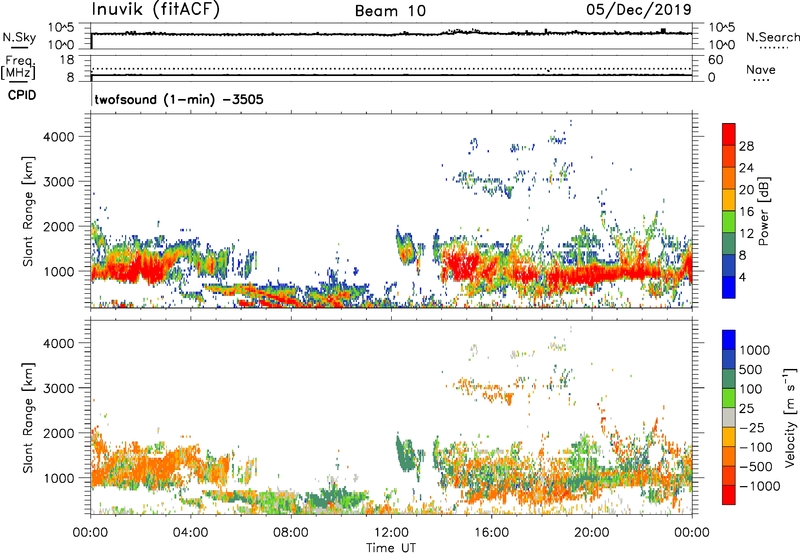
Task: Click the '-500' velocity colorbar value
Action: tap(756, 467)
